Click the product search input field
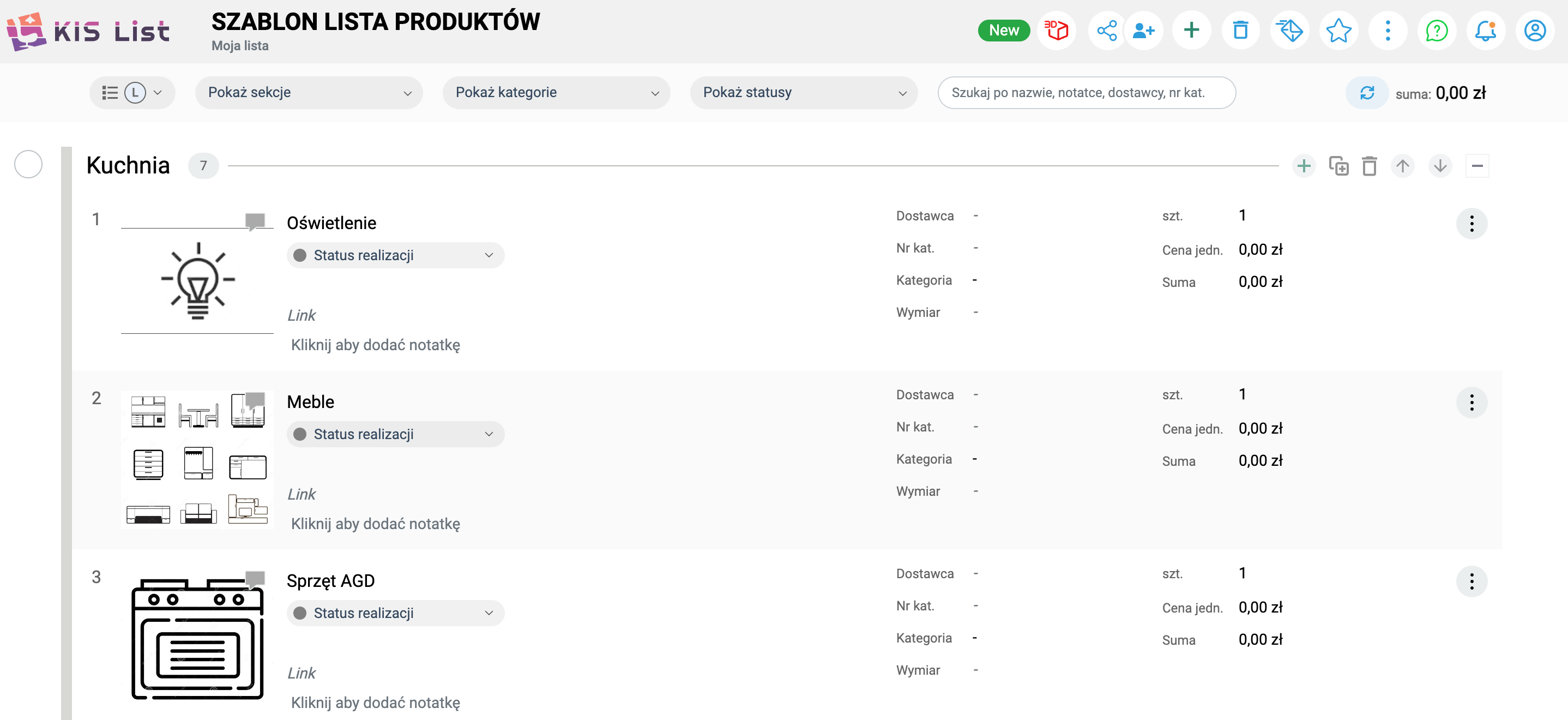Screen dimensions: 1568x720 [1086, 93]
